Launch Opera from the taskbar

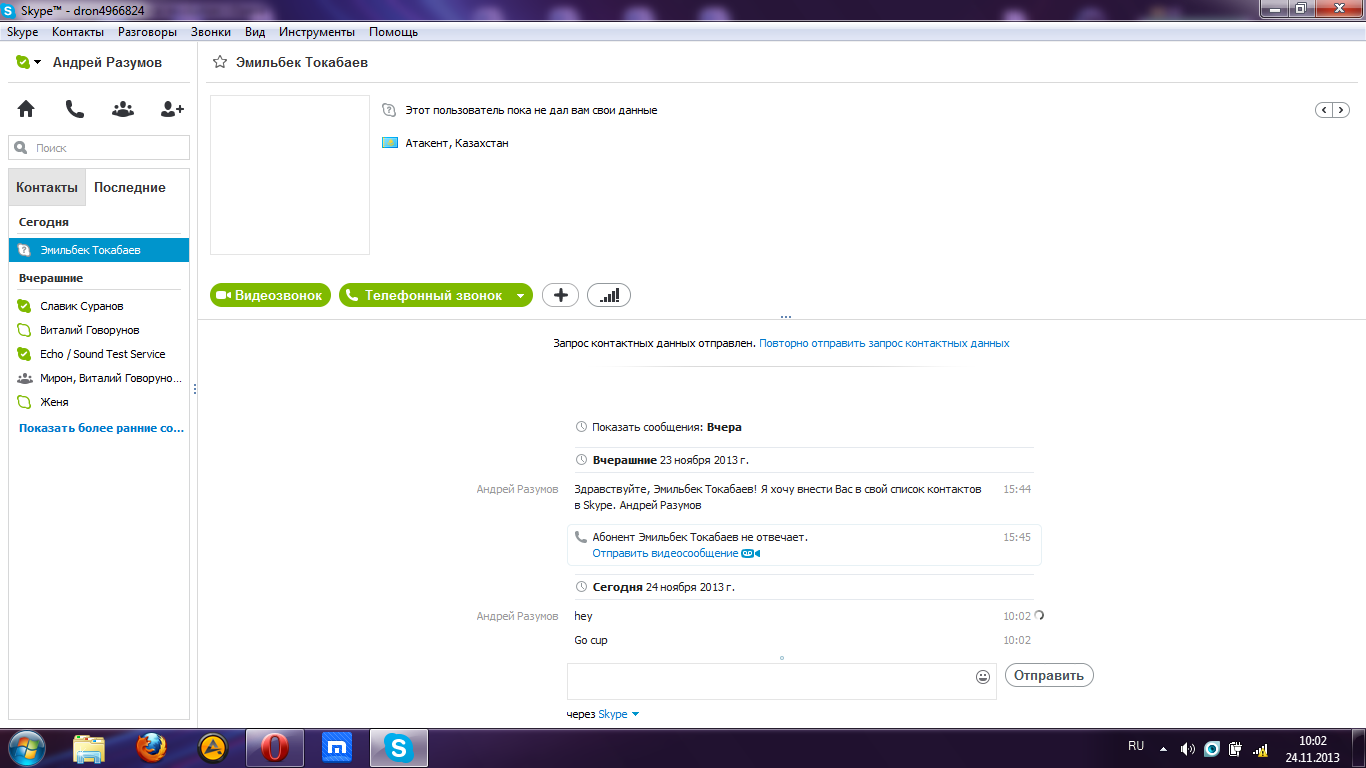[x=275, y=748]
